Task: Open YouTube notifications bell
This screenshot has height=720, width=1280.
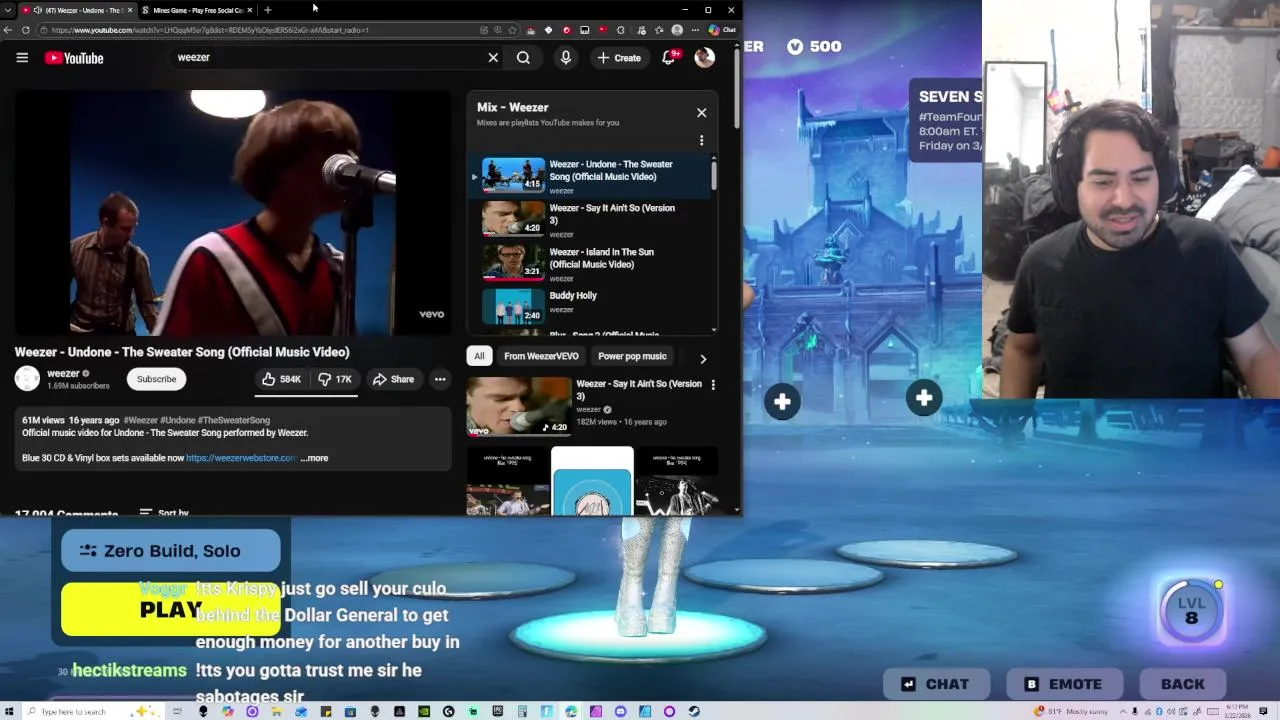Action: (x=669, y=58)
